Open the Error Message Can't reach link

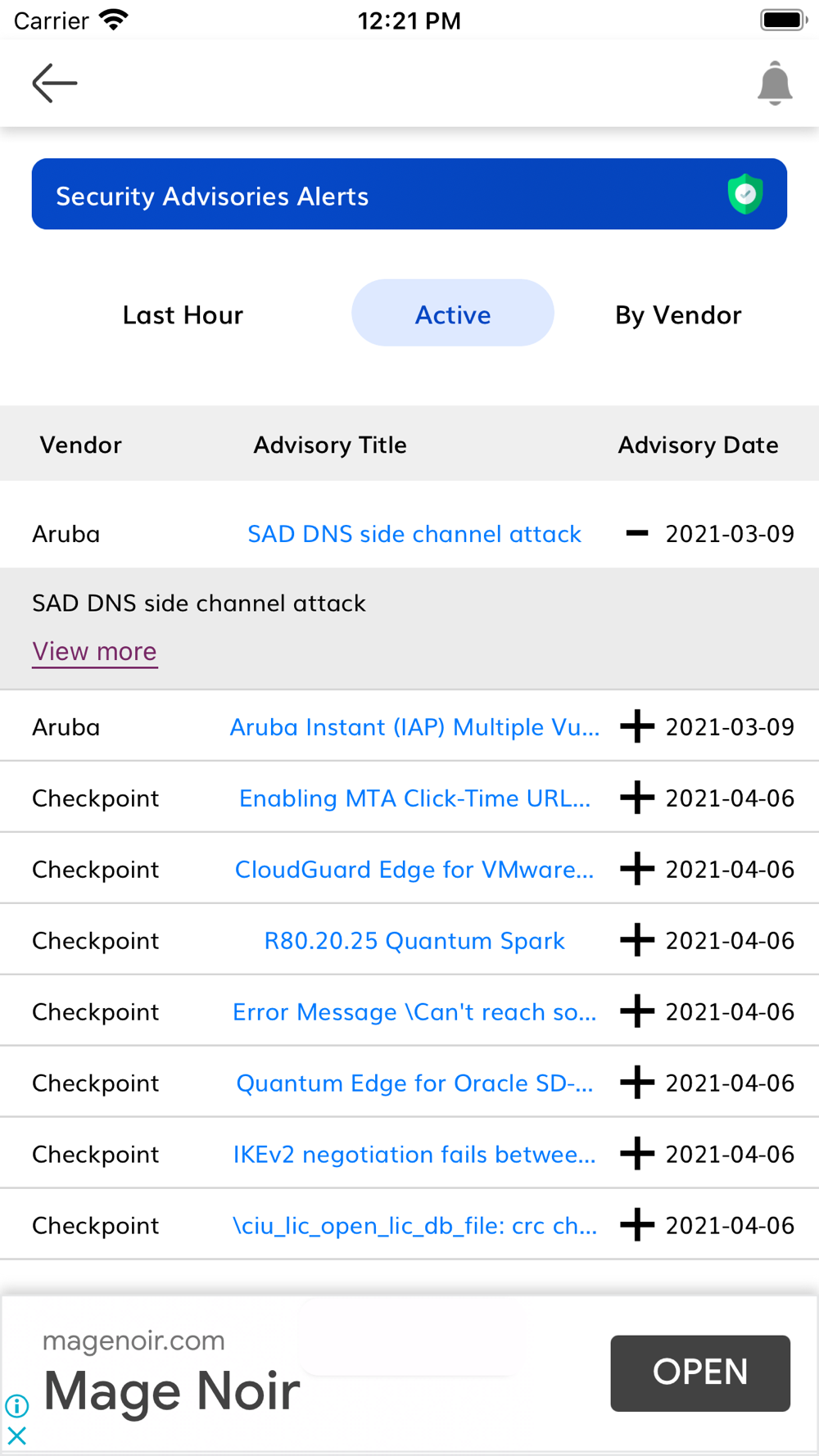click(414, 1011)
